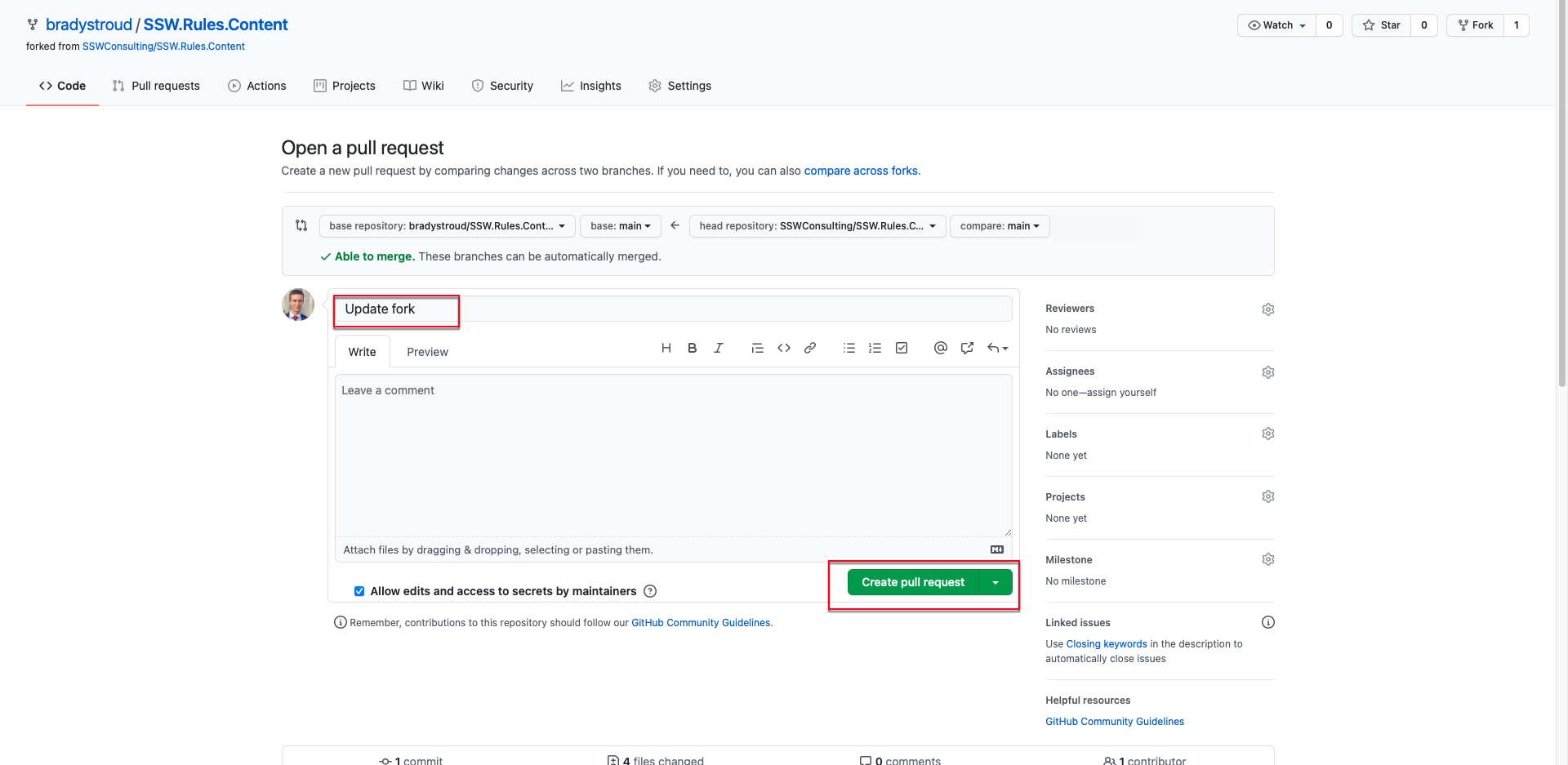Open bradystroud user profile link

tap(89, 24)
